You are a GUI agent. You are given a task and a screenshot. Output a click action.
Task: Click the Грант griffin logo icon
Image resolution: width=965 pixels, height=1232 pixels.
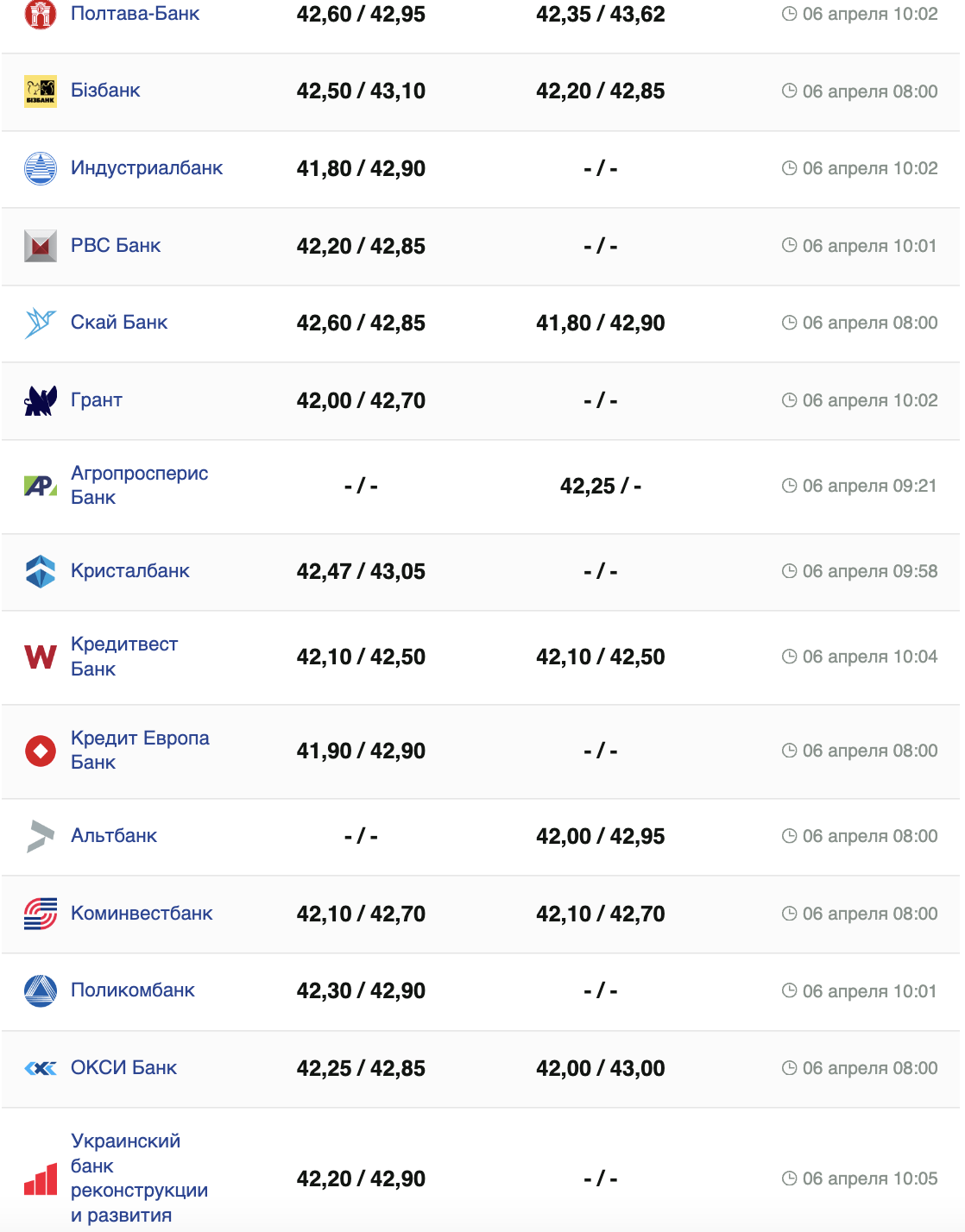coord(40,400)
